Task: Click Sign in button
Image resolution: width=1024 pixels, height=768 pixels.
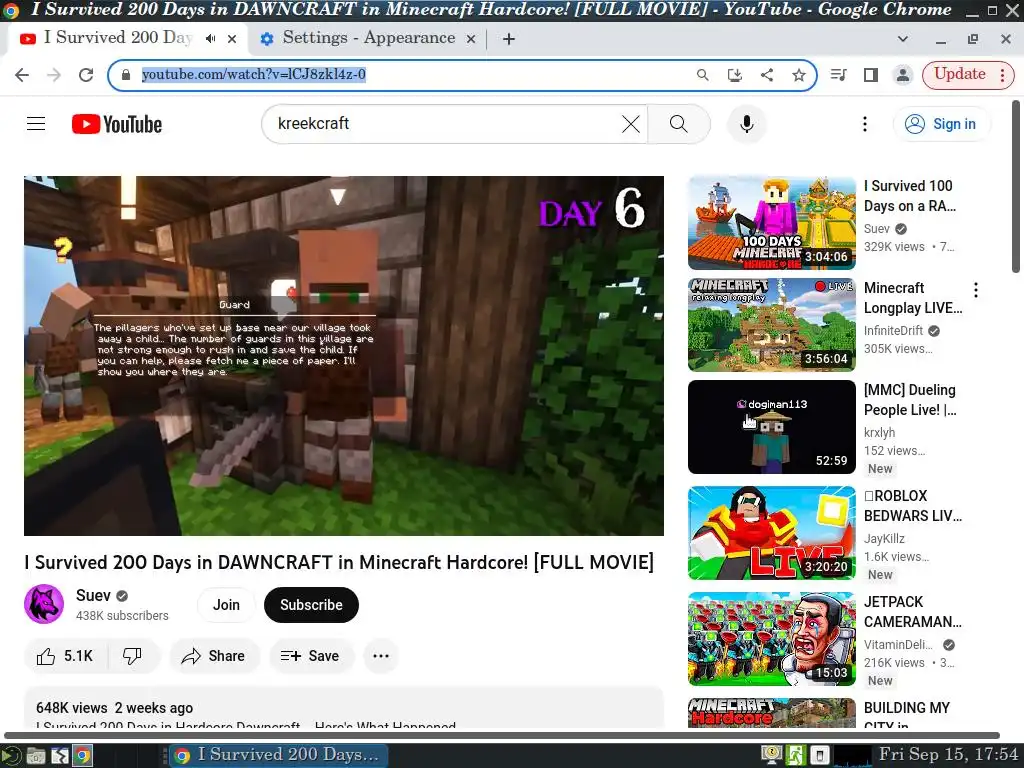Action: (942, 124)
